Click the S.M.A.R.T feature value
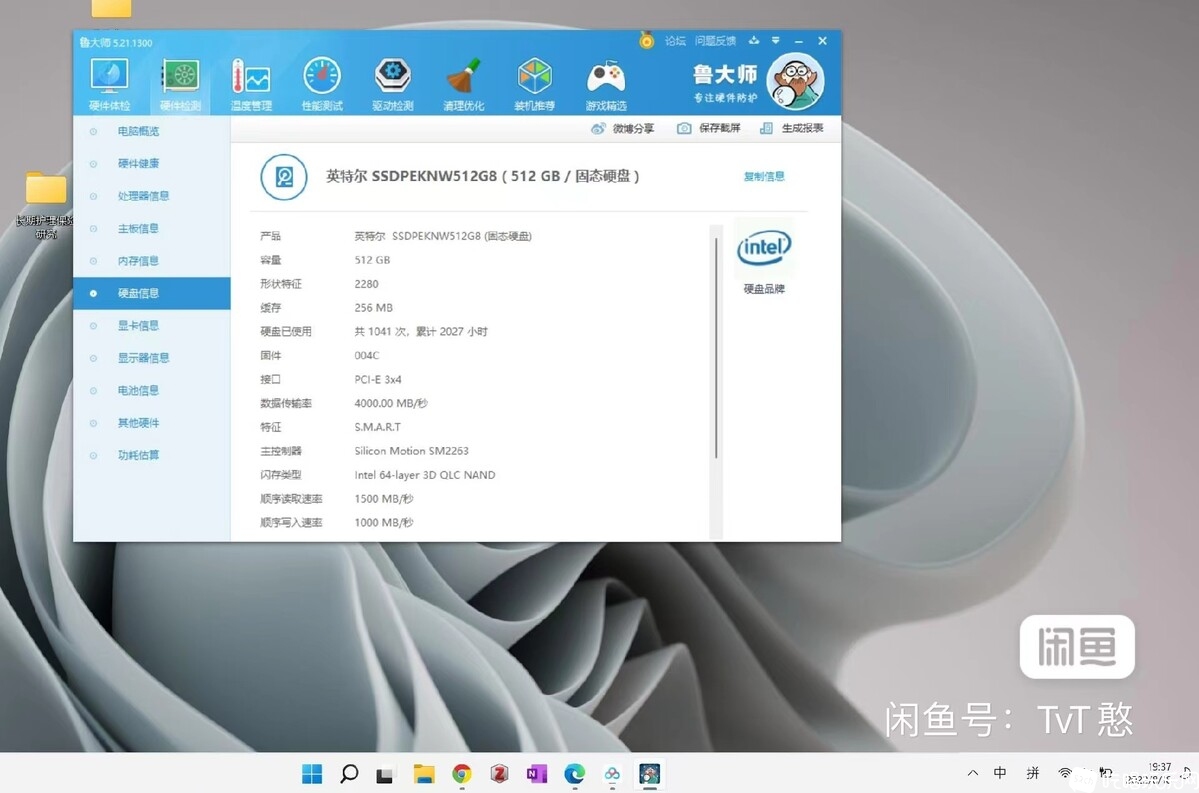The image size is (1199, 793). (378, 427)
